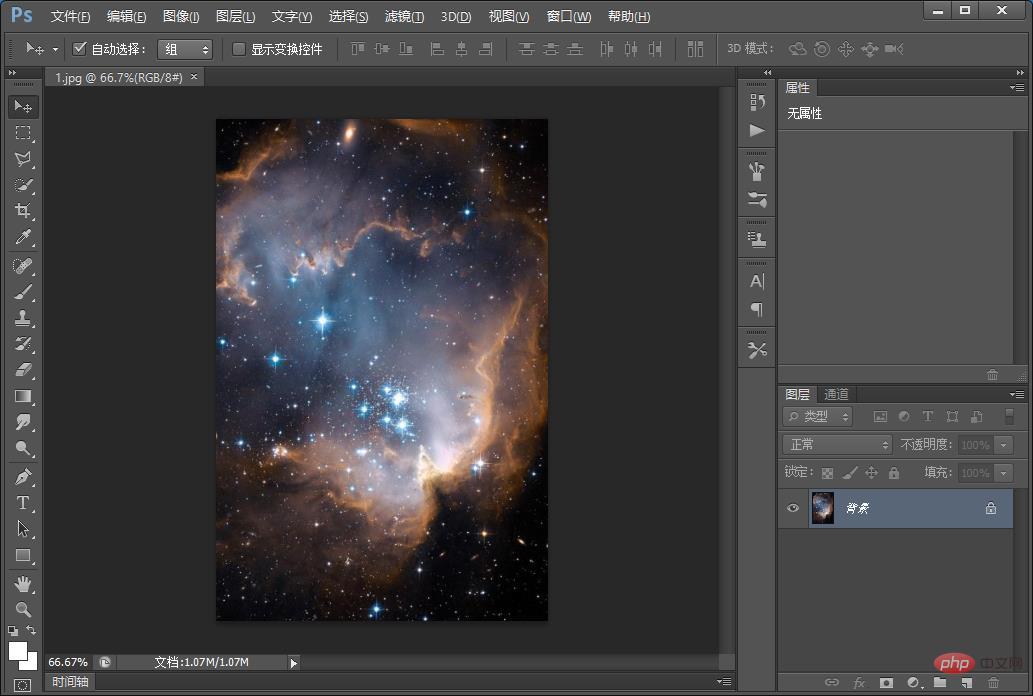This screenshot has width=1033, height=696.
Task: Toggle lock transparent pixels
Action: [828, 473]
